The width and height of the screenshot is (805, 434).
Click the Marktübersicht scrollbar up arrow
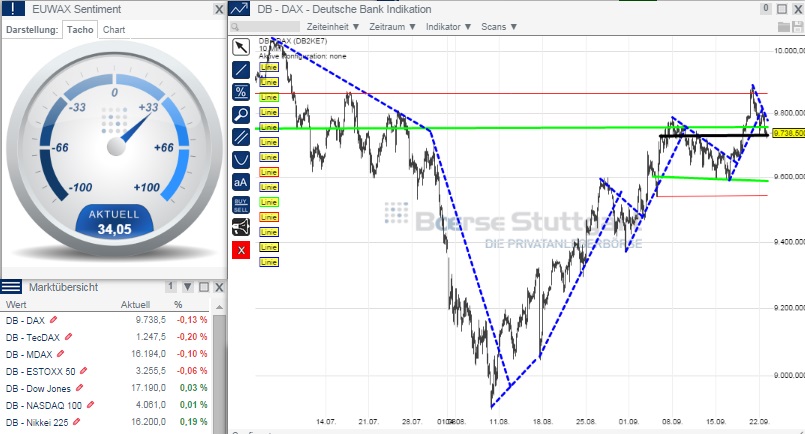219,307
